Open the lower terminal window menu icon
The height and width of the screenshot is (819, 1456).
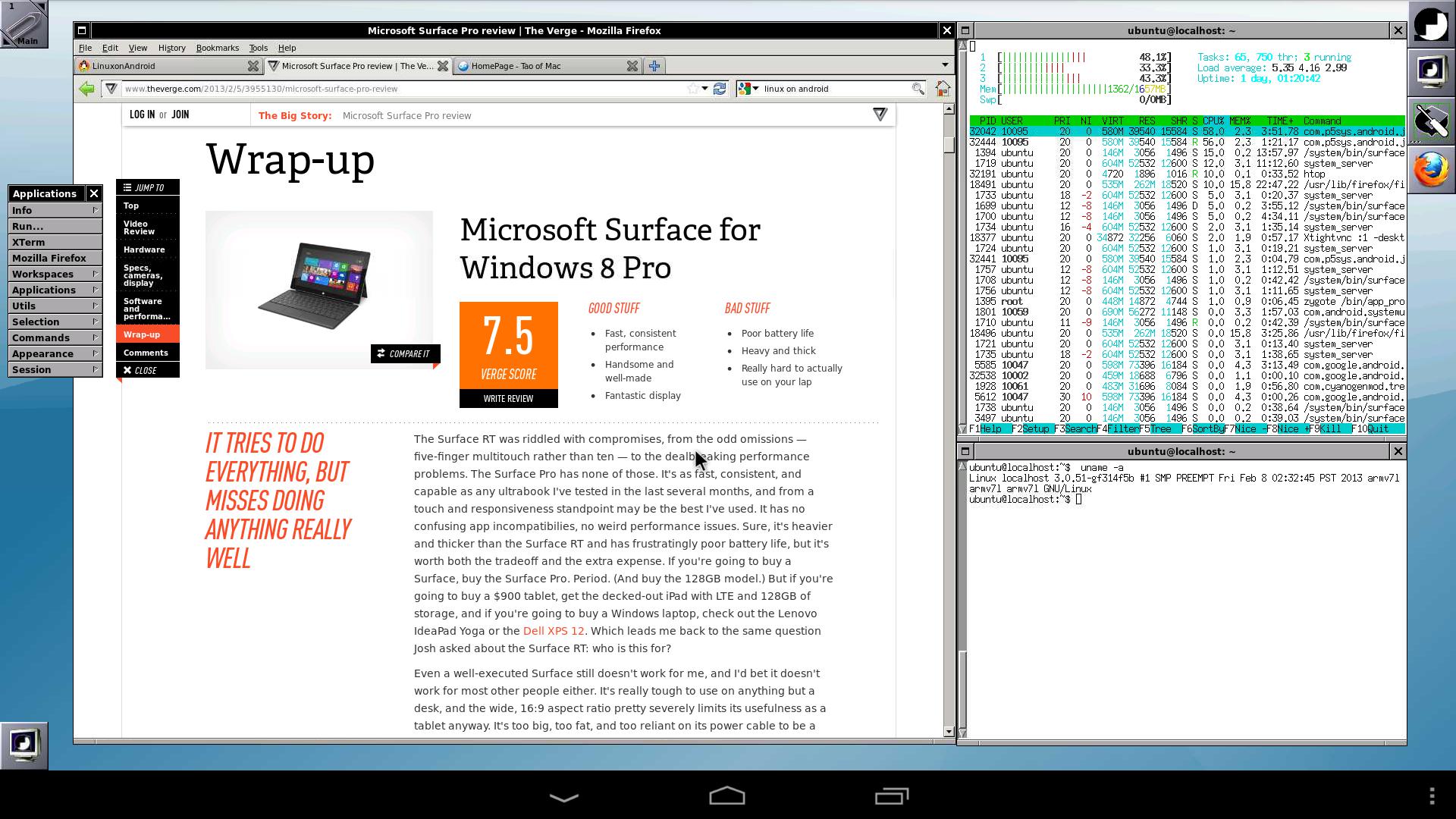965,451
